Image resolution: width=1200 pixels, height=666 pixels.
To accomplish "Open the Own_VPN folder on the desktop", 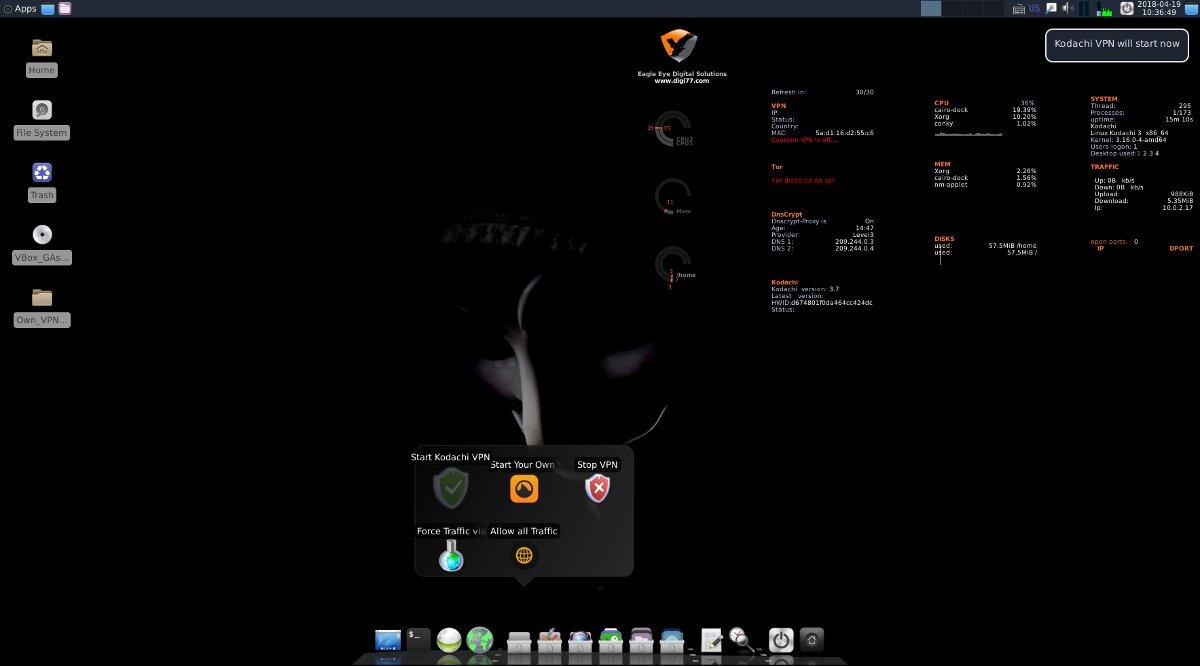I will (41, 297).
